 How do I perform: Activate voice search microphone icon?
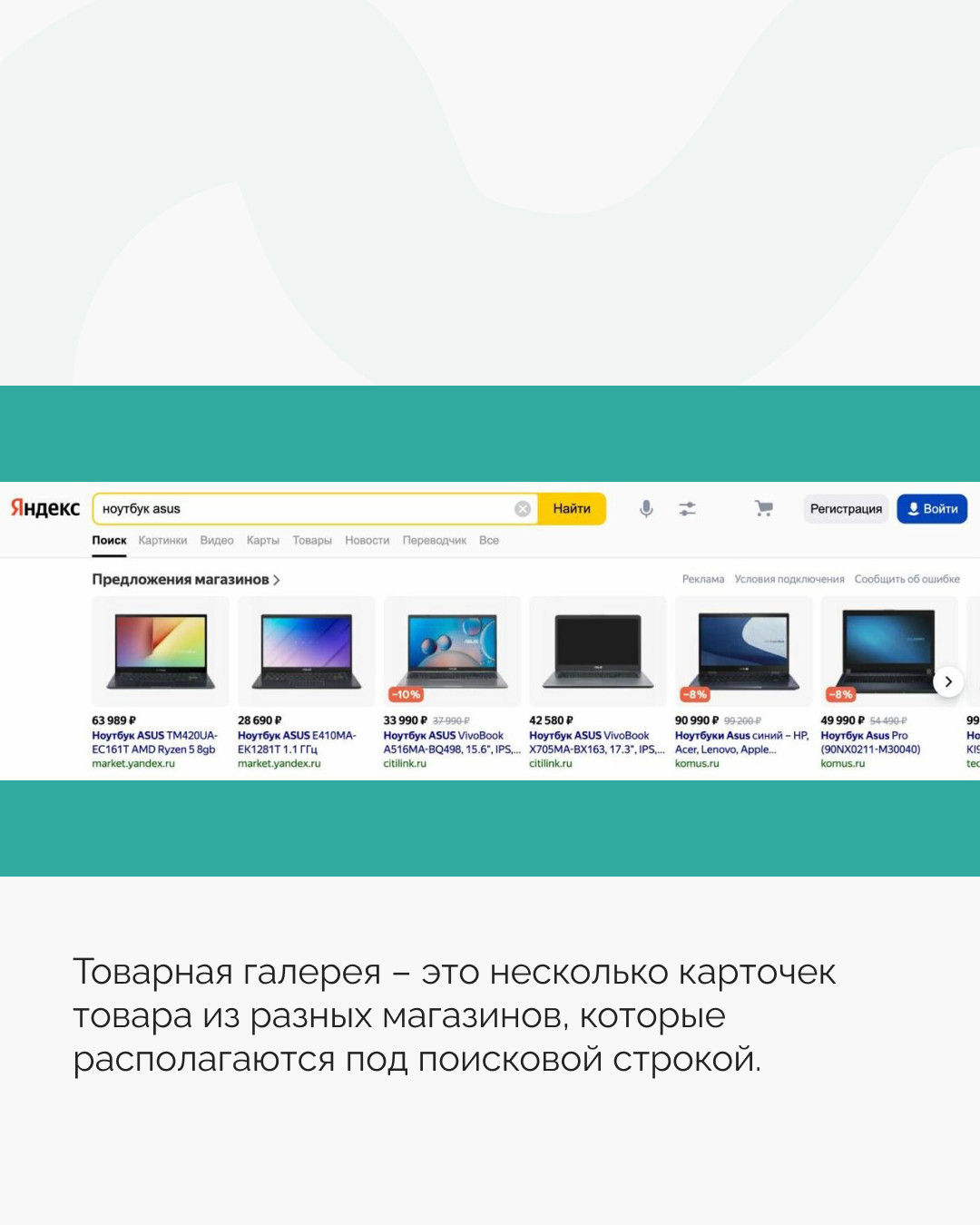point(646,509)
